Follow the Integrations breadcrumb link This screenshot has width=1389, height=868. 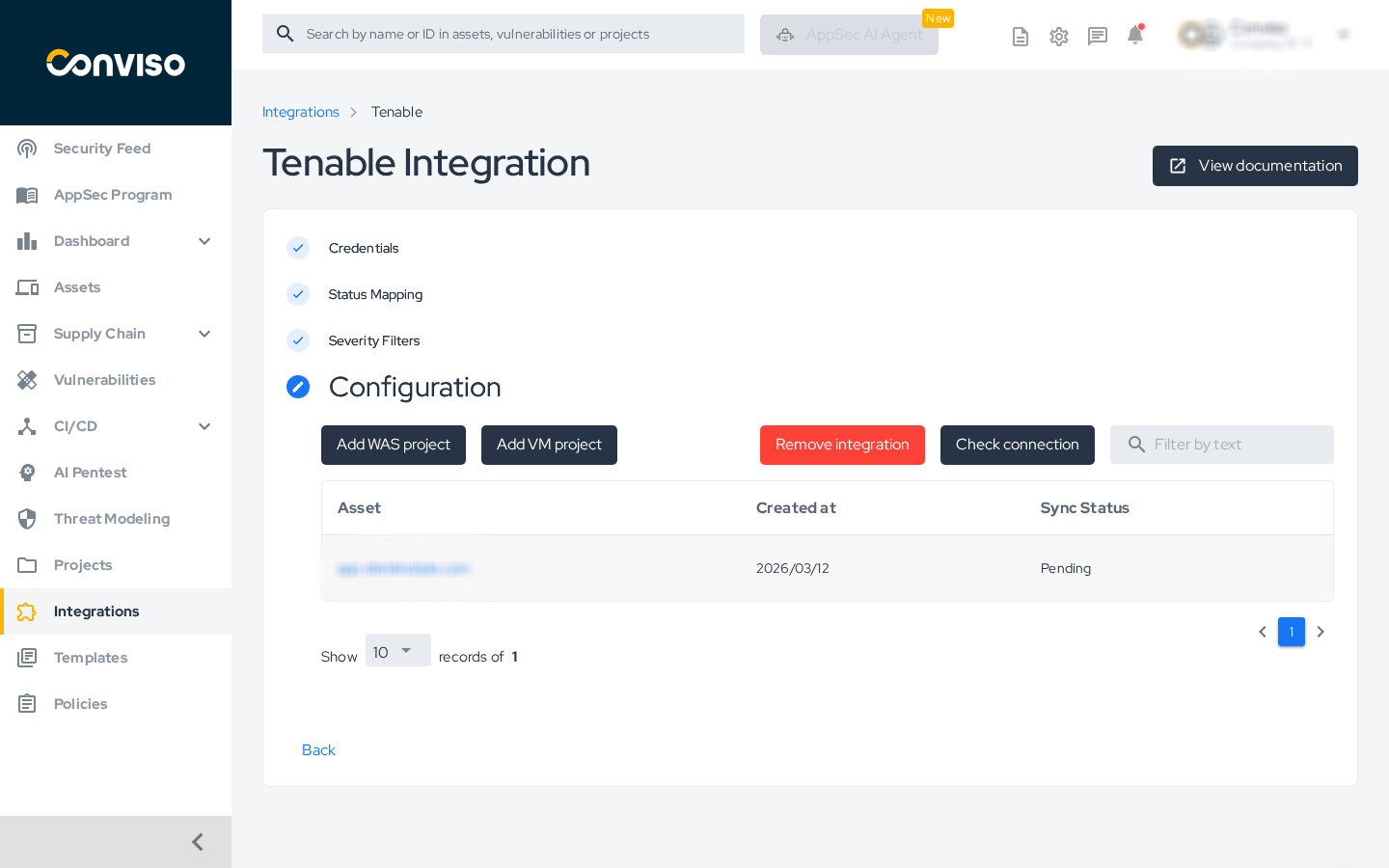pyautogui.click(x=301, y=112)
